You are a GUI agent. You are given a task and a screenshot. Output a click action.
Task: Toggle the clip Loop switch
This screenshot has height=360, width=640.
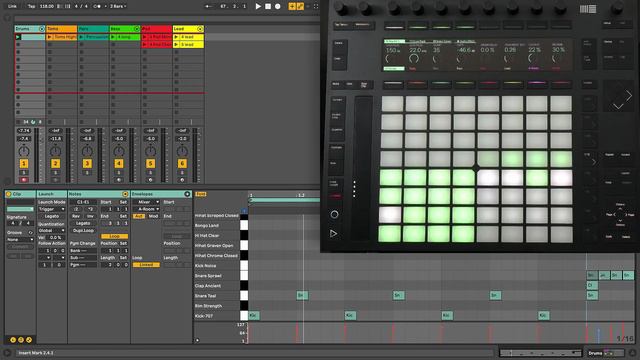point(114,236)
